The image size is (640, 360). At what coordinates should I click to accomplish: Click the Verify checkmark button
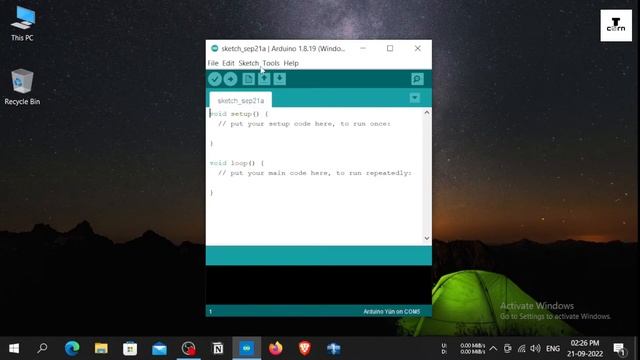215,79
